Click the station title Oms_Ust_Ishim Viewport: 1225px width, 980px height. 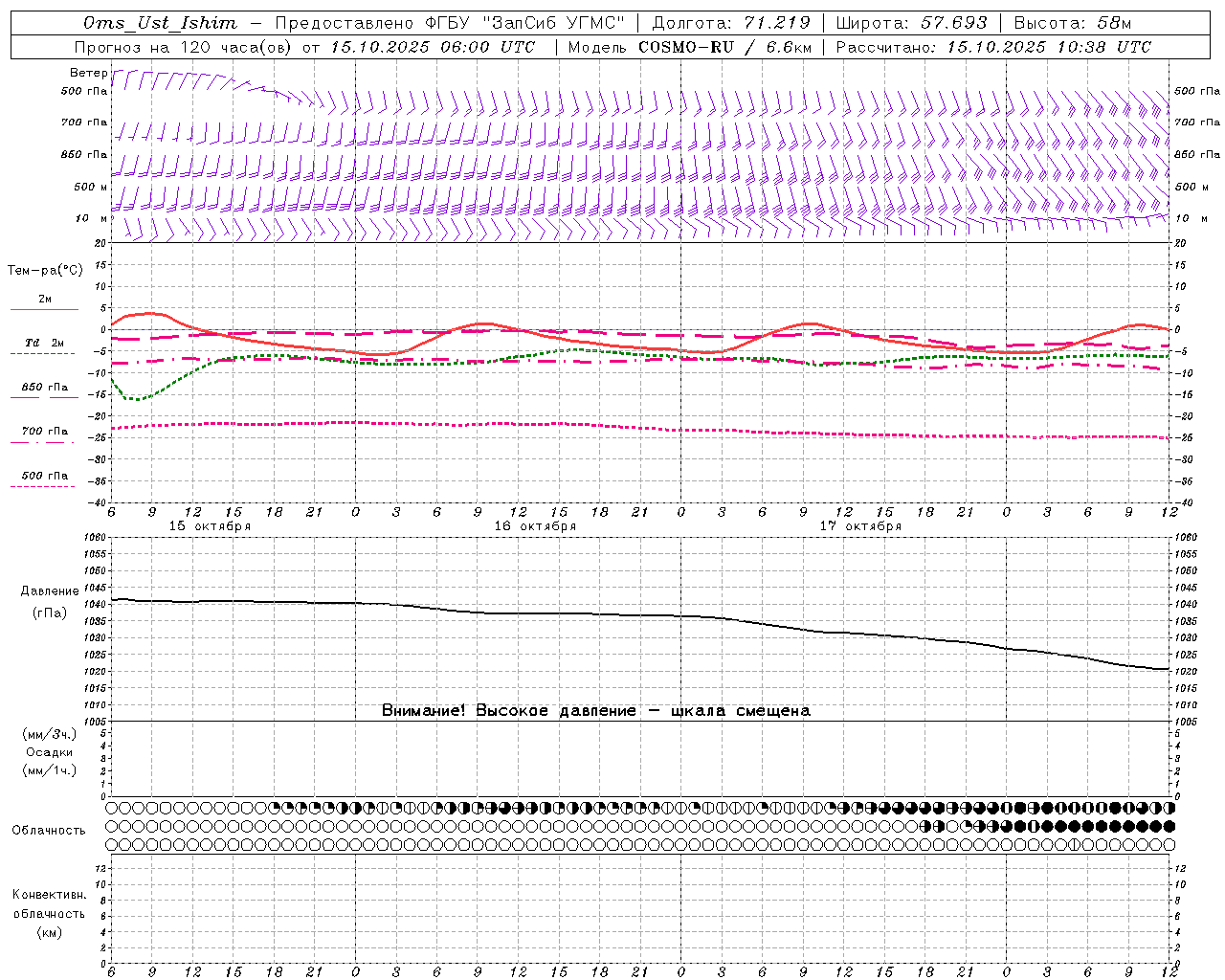[160, 23]
